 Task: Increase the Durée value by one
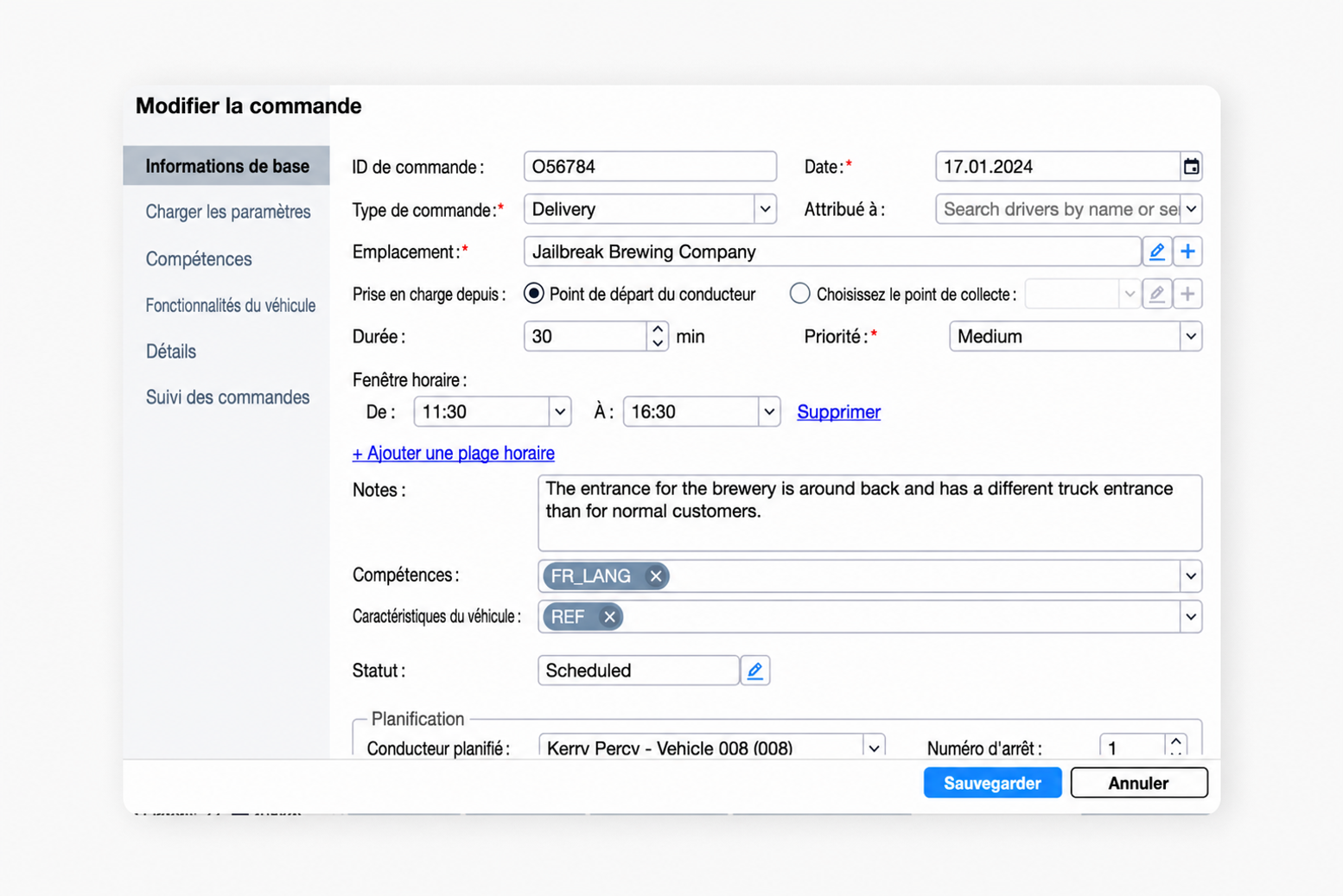(x=658, y=329)
